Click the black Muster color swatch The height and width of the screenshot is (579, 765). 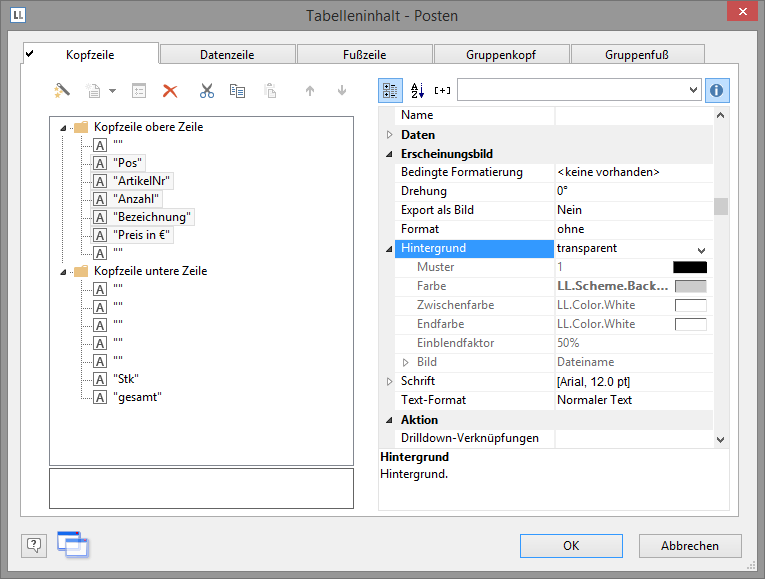690,268
